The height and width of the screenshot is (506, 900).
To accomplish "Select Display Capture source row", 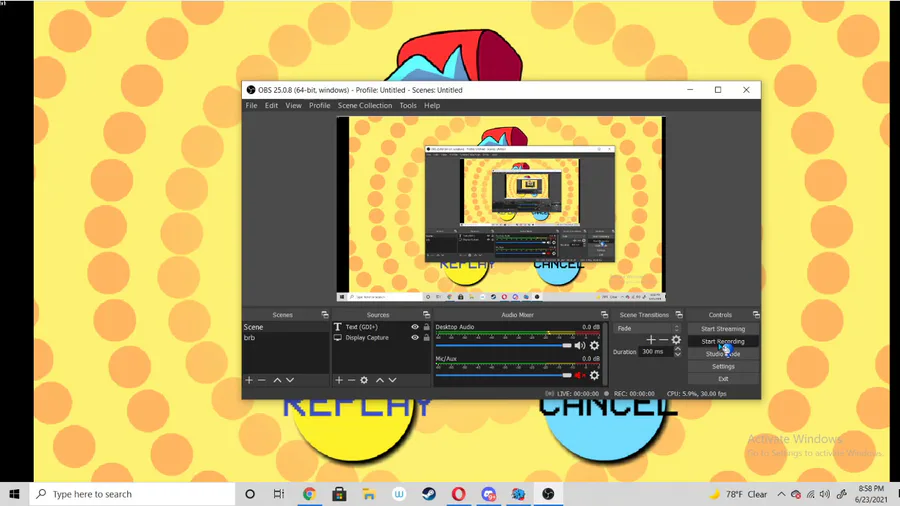I will tap(381, 338).
